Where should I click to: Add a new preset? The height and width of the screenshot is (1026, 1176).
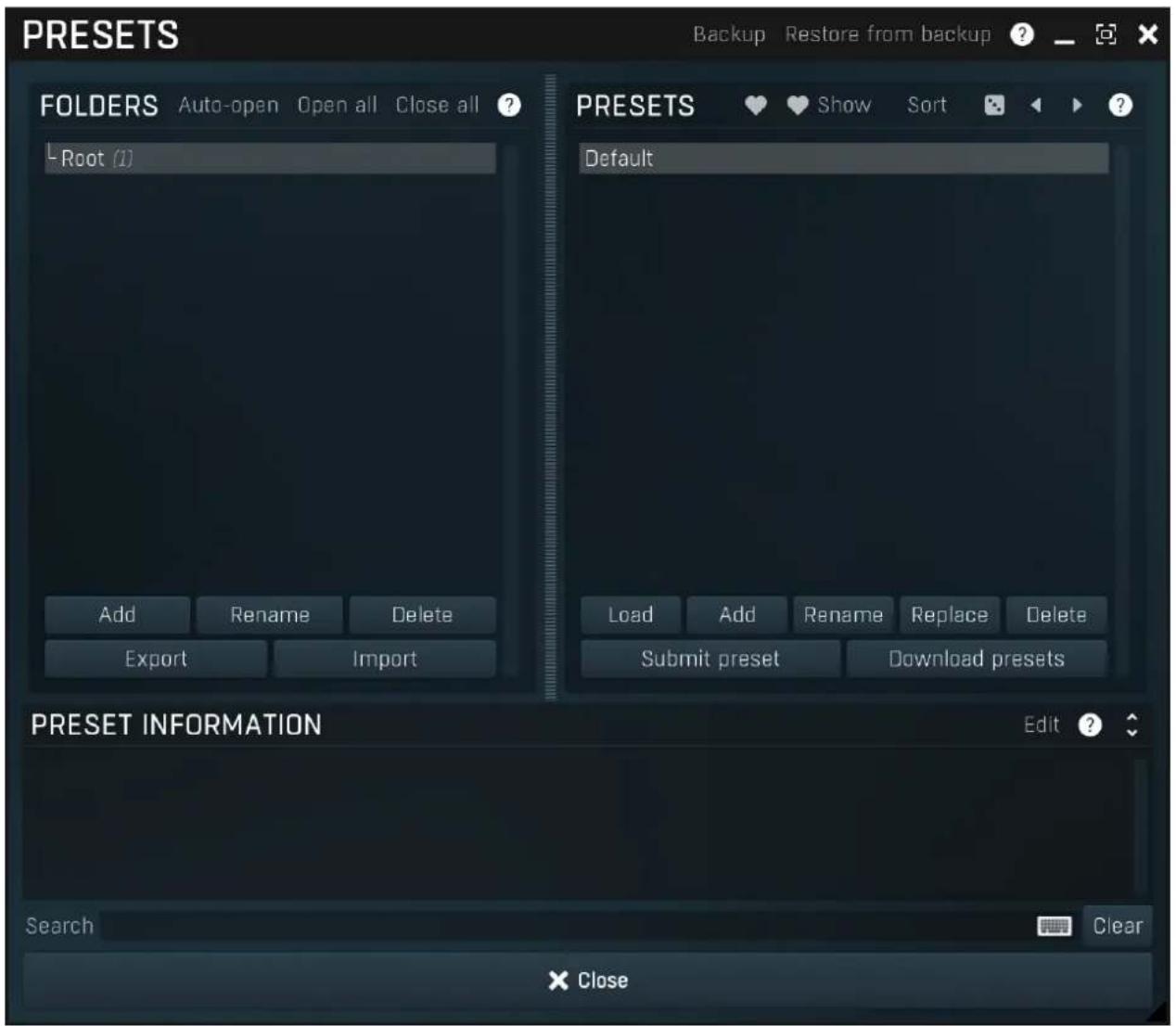click(x=737, y=615)
